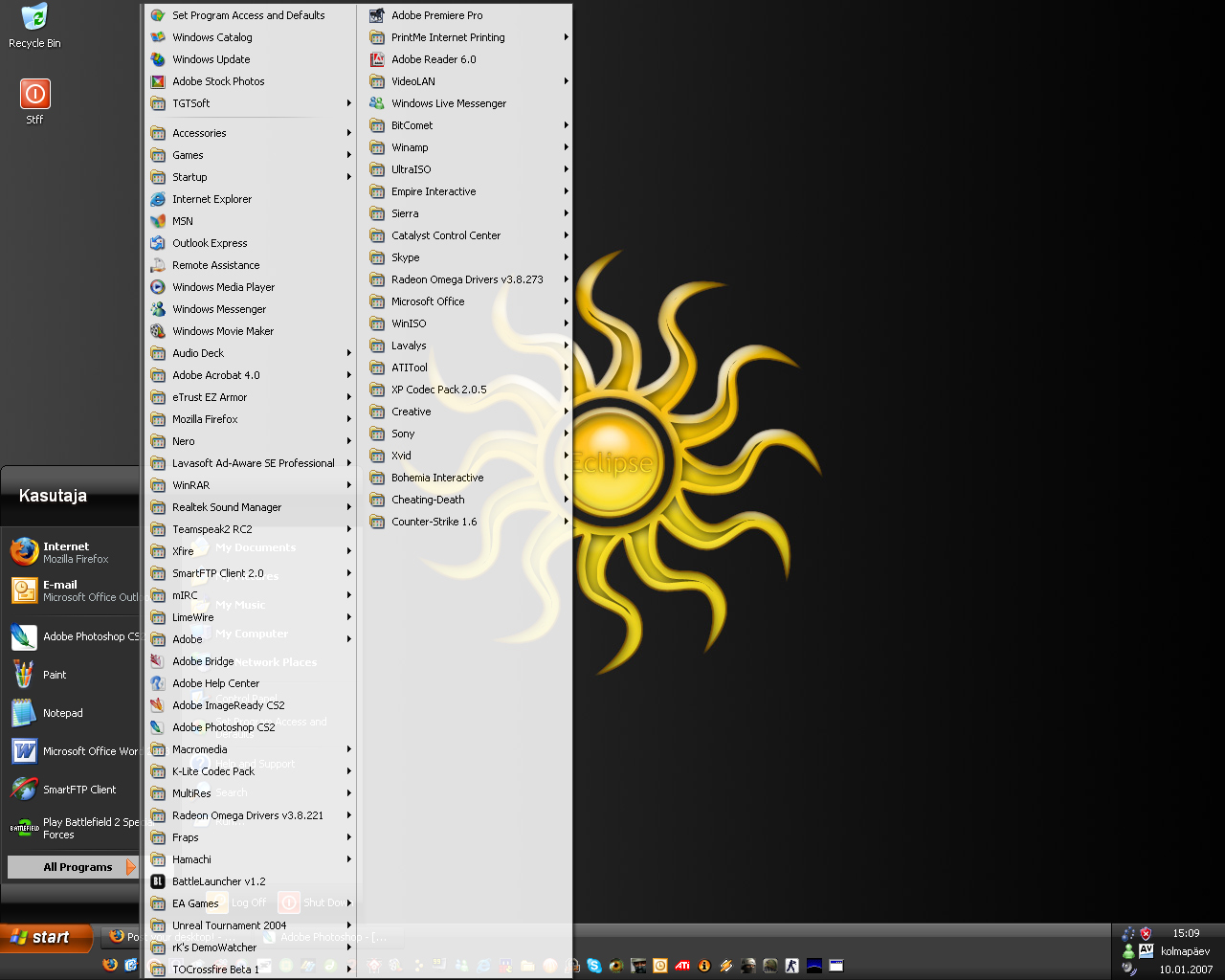Launch Mozilla Firefox from the pinned Internet entry
Image resolution: width=1225 pixels, height=980 pixels.
point(75,552)
